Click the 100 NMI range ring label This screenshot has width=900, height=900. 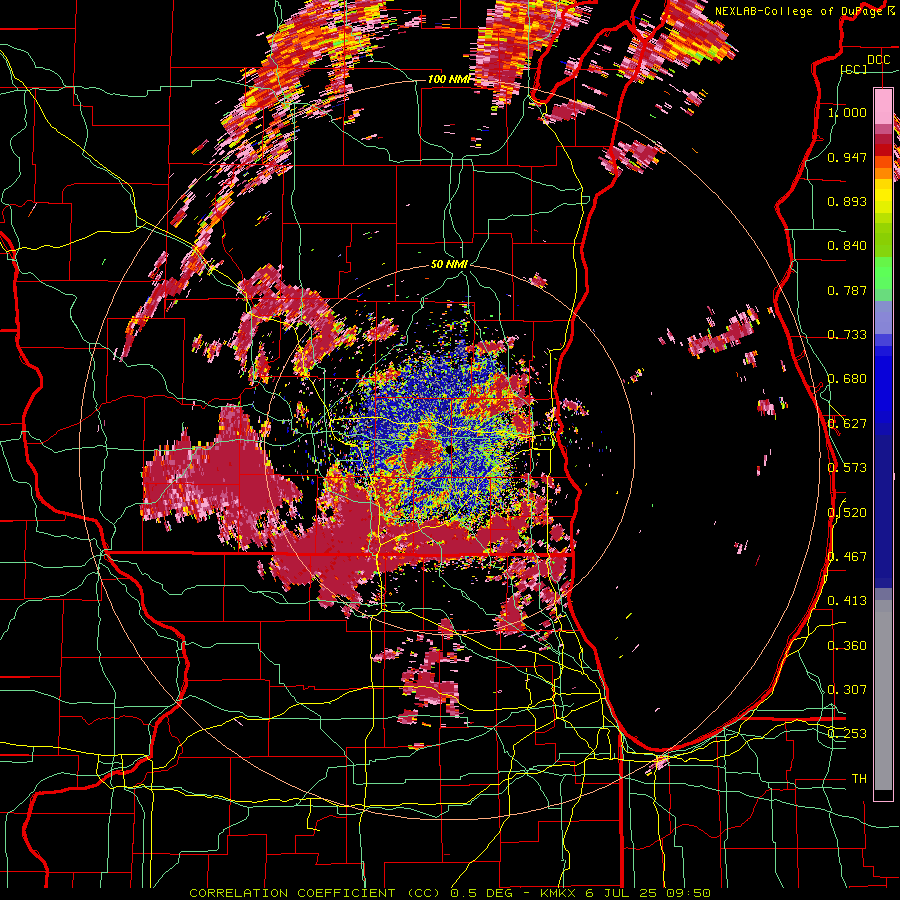448,79
